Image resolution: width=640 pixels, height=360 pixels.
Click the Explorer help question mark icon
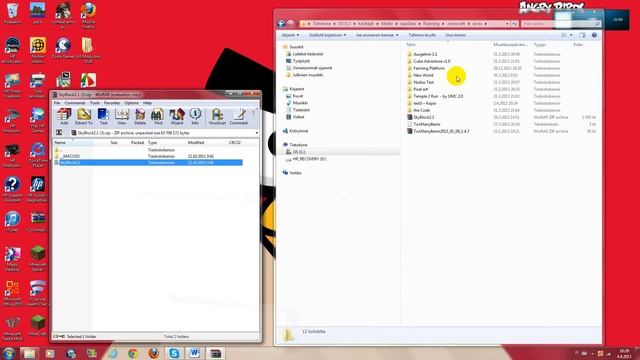tap(594, 35)
